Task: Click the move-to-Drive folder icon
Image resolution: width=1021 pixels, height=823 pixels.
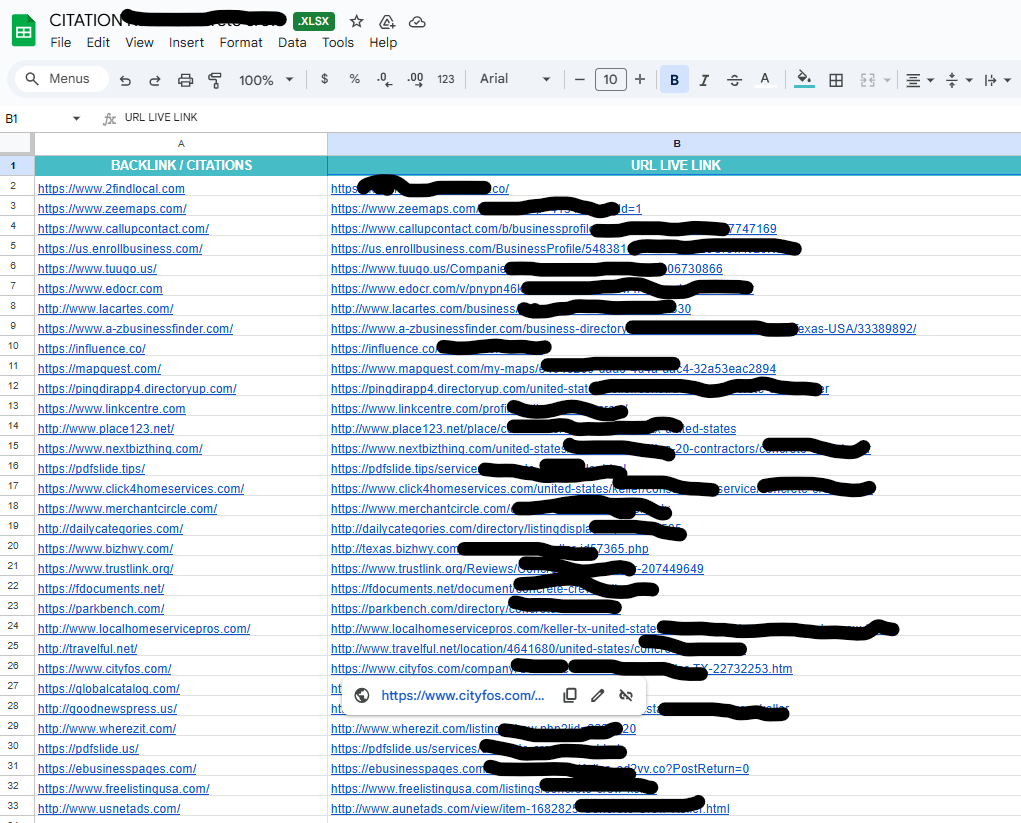Action: [387, 22]
